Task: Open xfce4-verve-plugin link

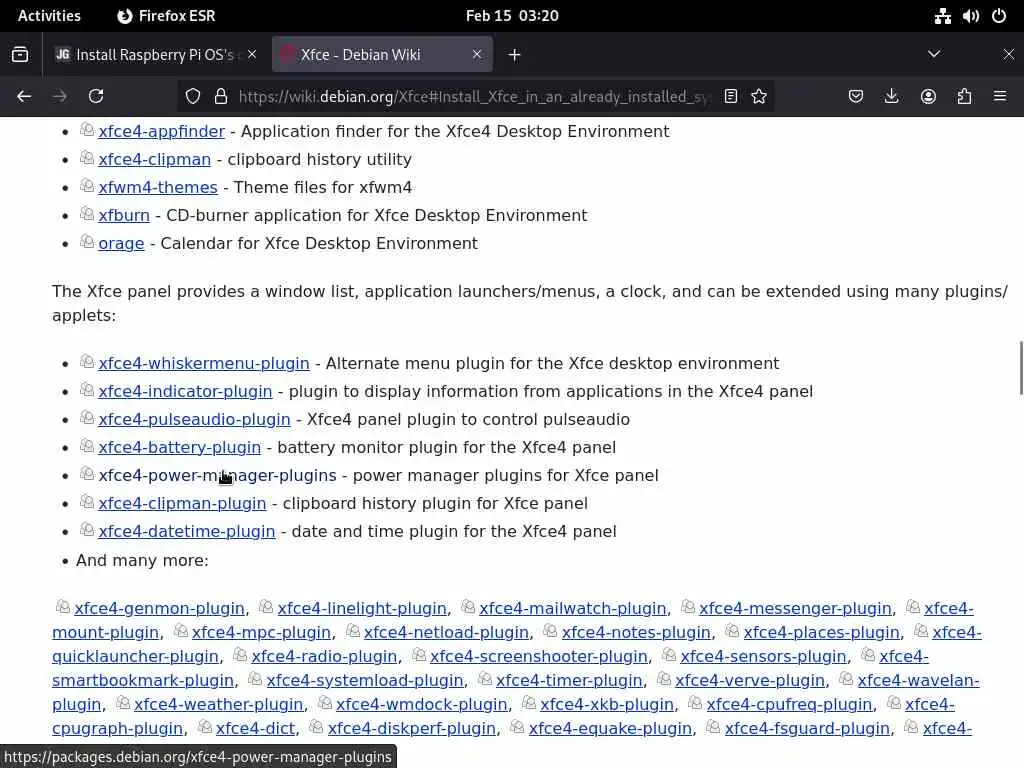Action: click(750, 681)
